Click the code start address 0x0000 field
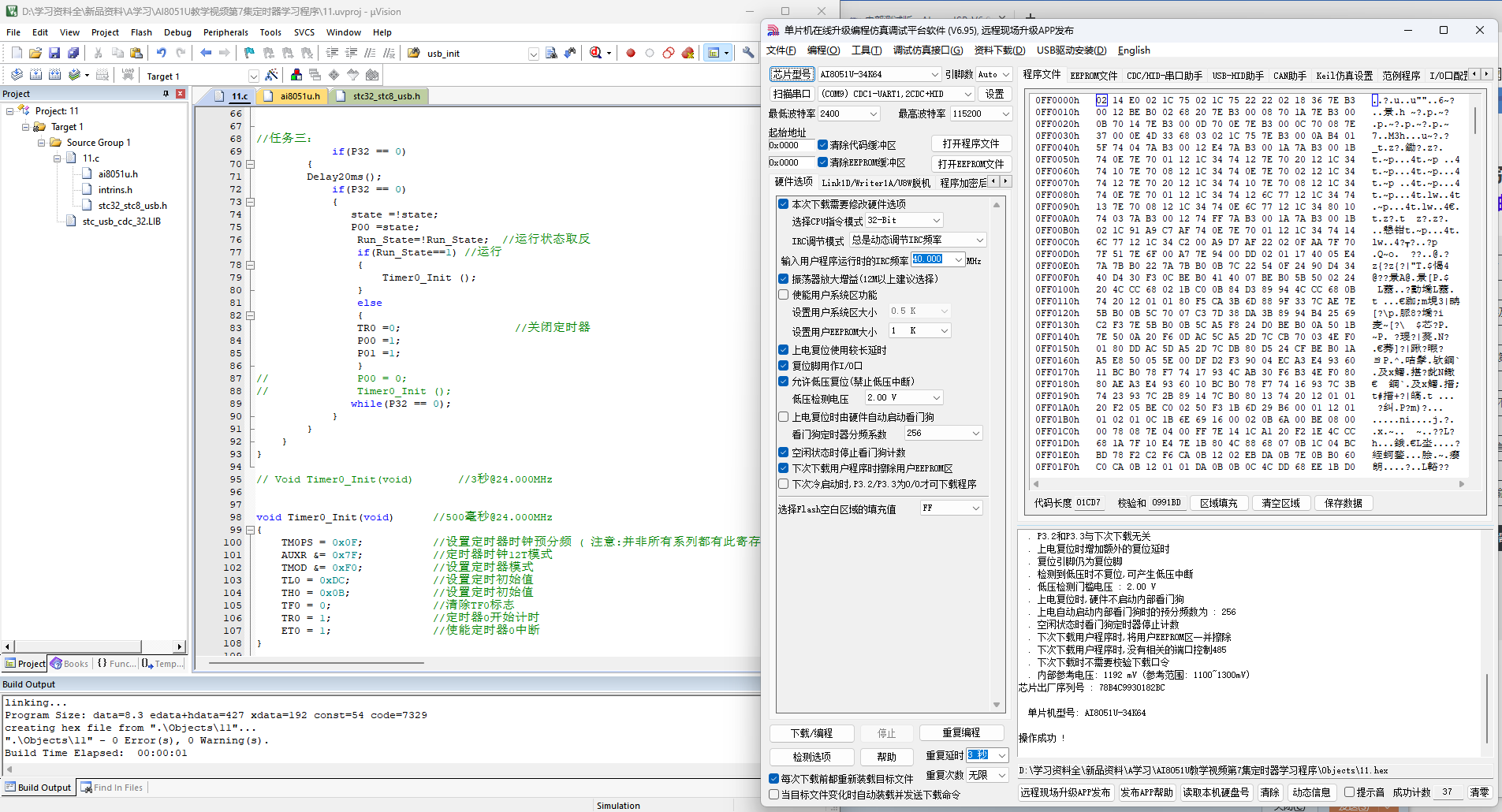The height and width of the screenshot is (812, 1502). pos(791,145)
